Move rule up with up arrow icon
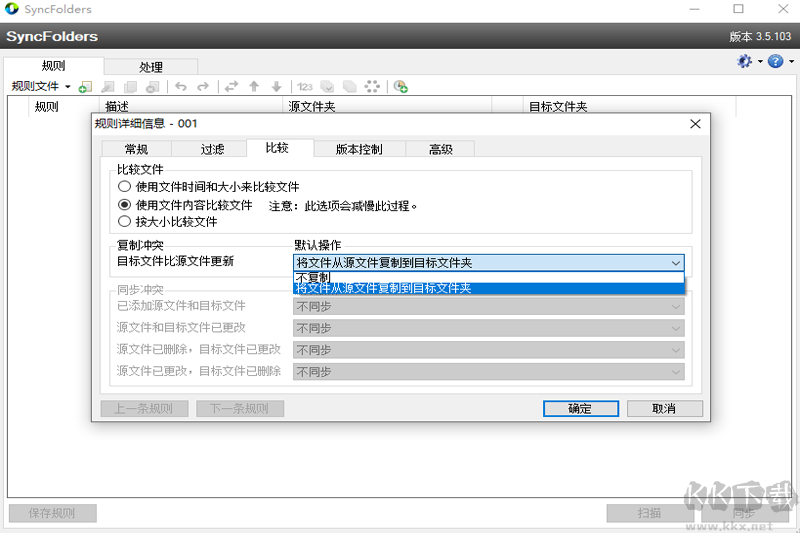 pyautogui.click(x=254, y=86)
